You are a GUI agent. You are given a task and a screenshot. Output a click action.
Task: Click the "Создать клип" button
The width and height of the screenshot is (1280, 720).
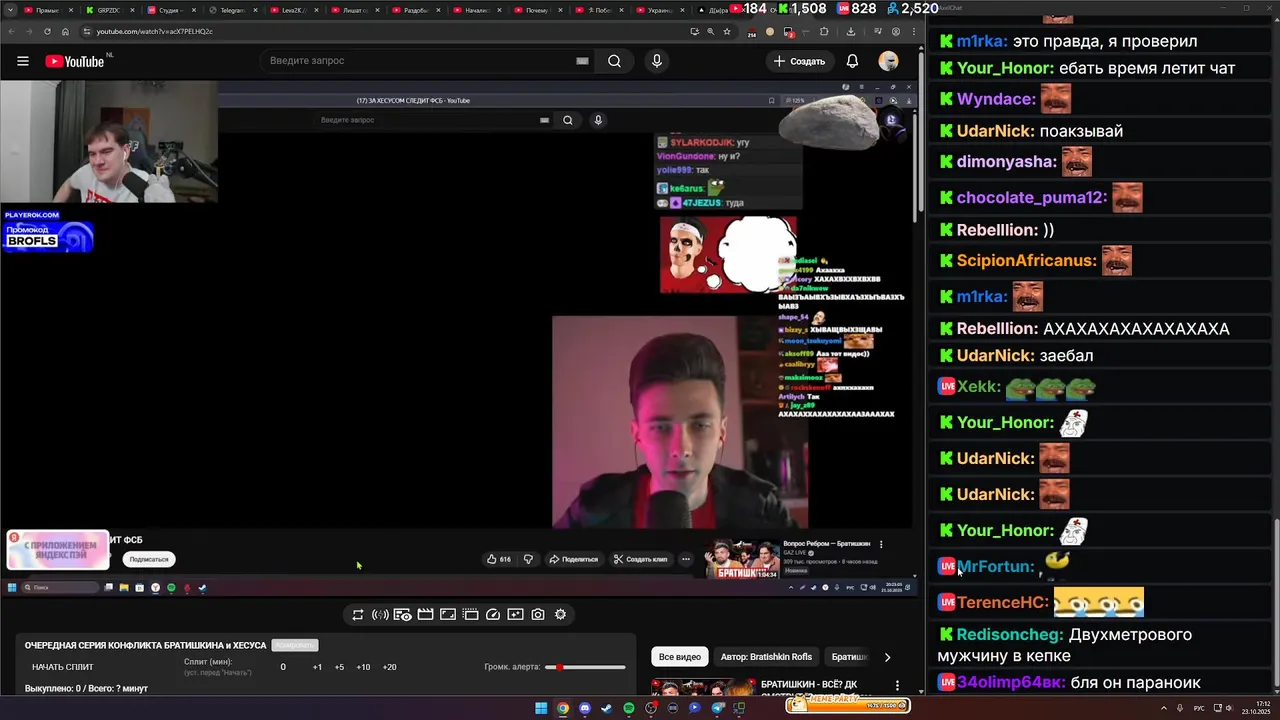click(x=640, y=559)
